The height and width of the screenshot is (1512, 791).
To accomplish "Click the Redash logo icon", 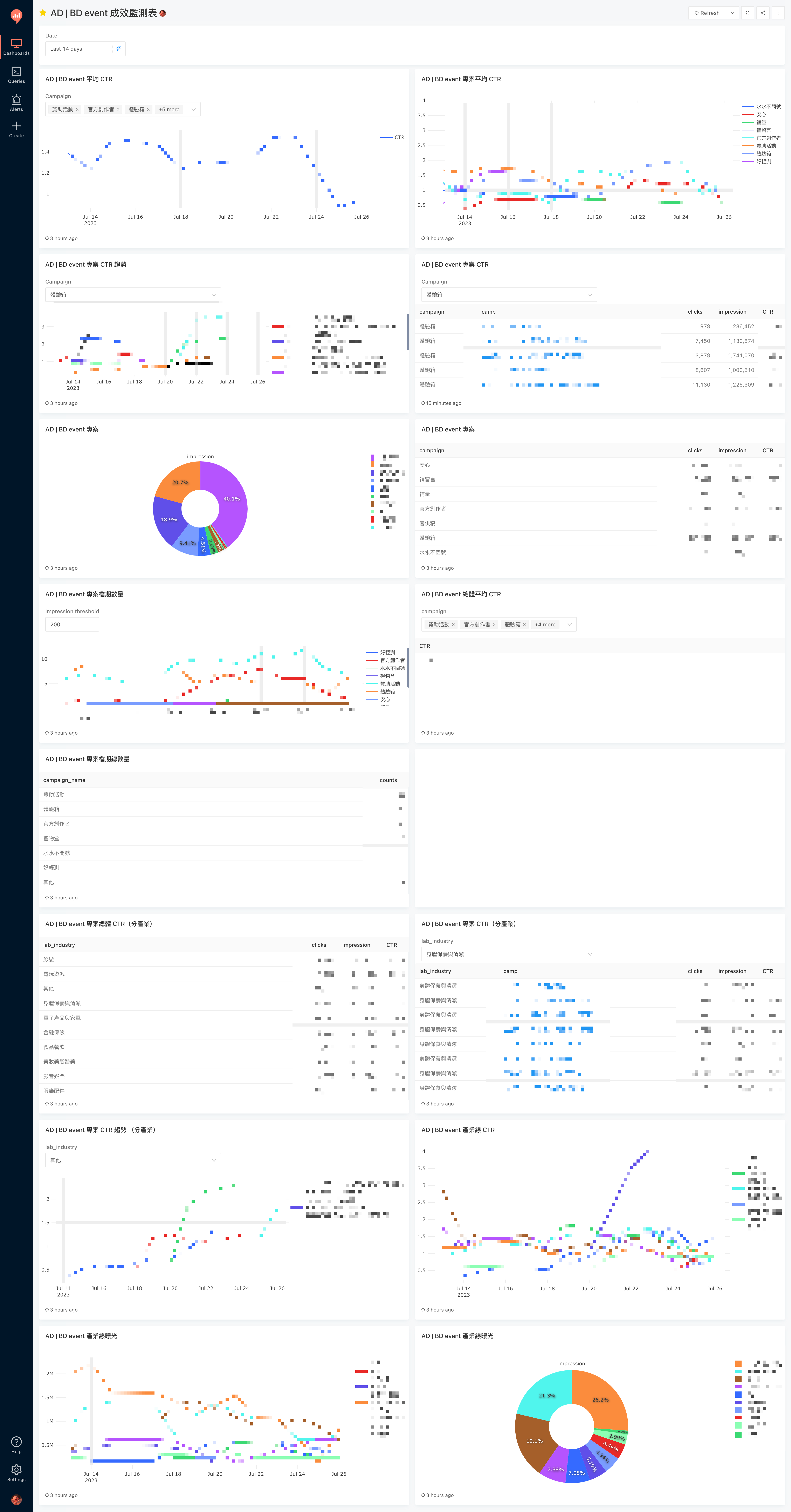I will [x=16, y=16].
